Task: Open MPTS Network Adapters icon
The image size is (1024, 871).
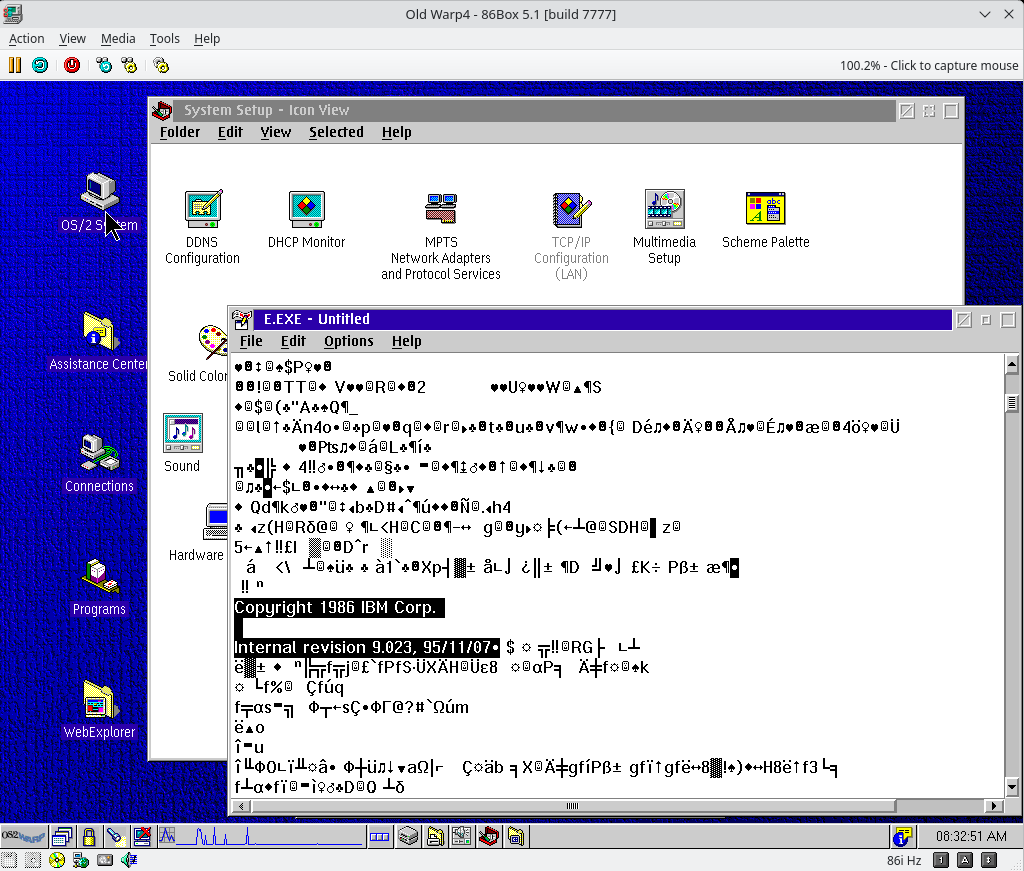Action: pos(440,209)
